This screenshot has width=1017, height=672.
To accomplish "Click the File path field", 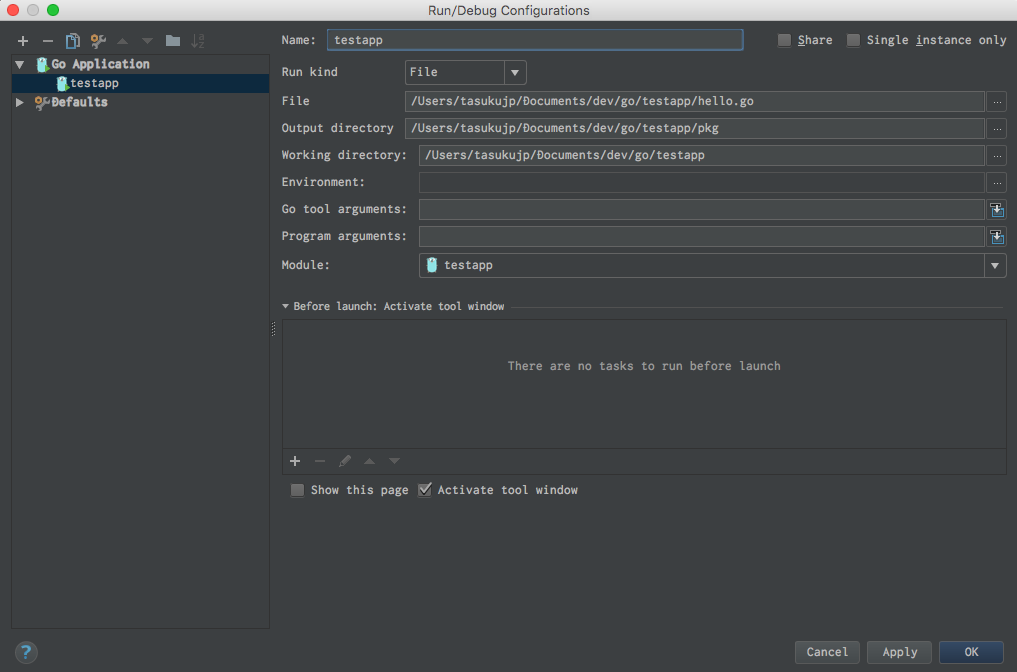I will pyautogui.click(x=695, y=101).
